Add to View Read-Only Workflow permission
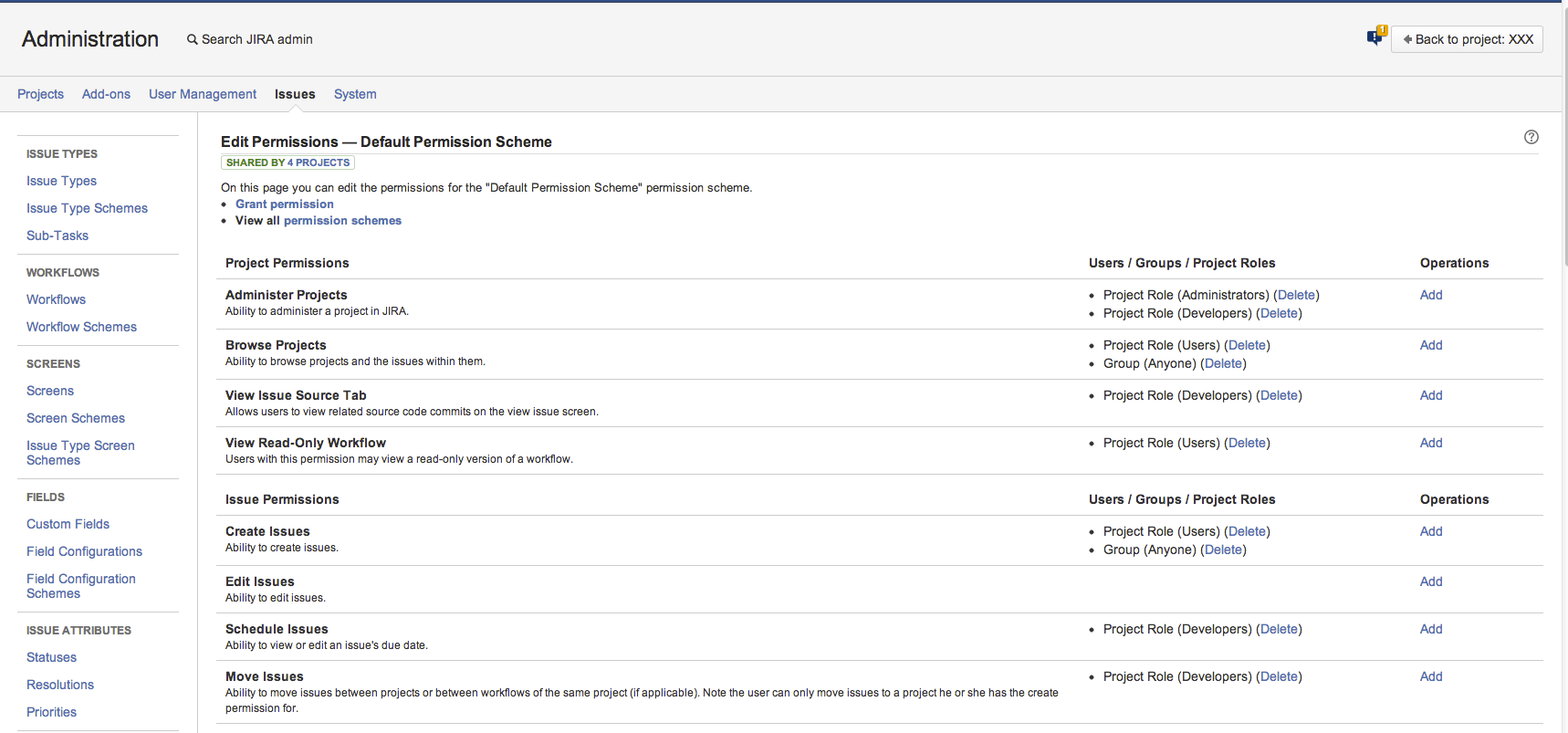Viewport: 1568px width, 733px height. coord(1431,443)
